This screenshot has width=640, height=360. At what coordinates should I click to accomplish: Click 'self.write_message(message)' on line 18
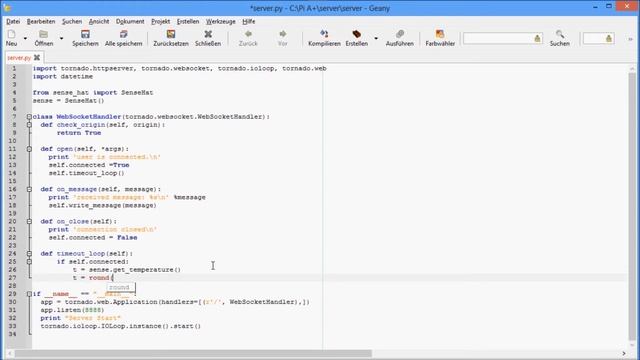pyautogui.click(x=102, y=205)
